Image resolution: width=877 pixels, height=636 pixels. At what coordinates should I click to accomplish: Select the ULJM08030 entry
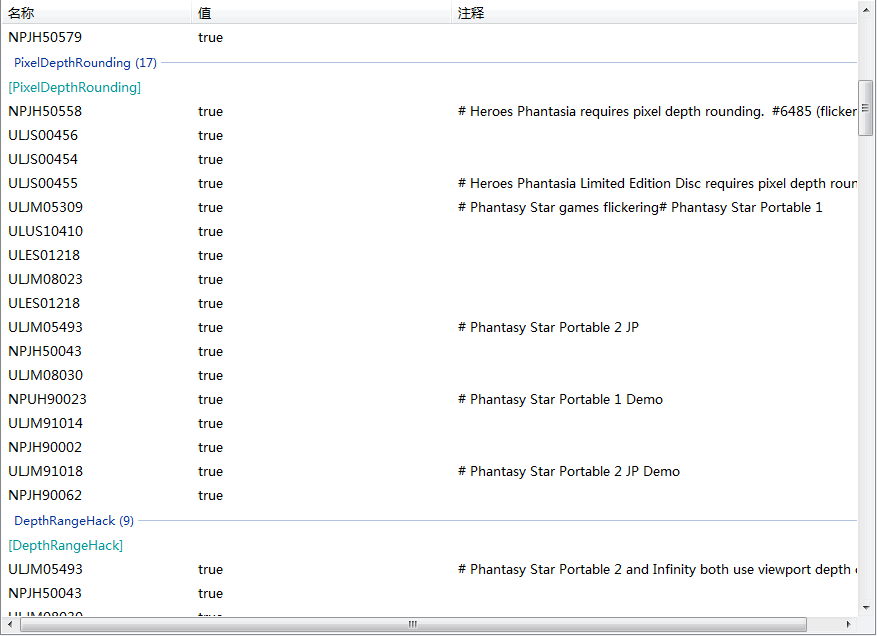pyautogui.click(x=45, y=375)
